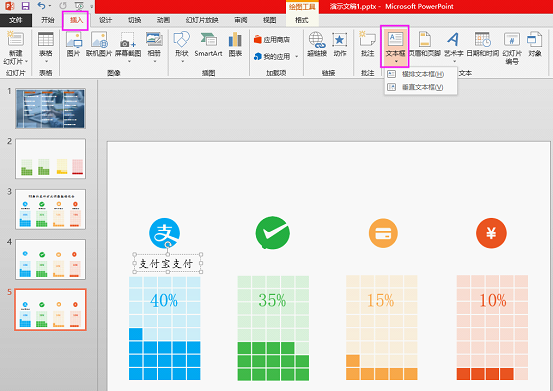Viewport: 553px width, 391px height.
Task: Expand the Table dropdown arrow
Action: [46, 61]
